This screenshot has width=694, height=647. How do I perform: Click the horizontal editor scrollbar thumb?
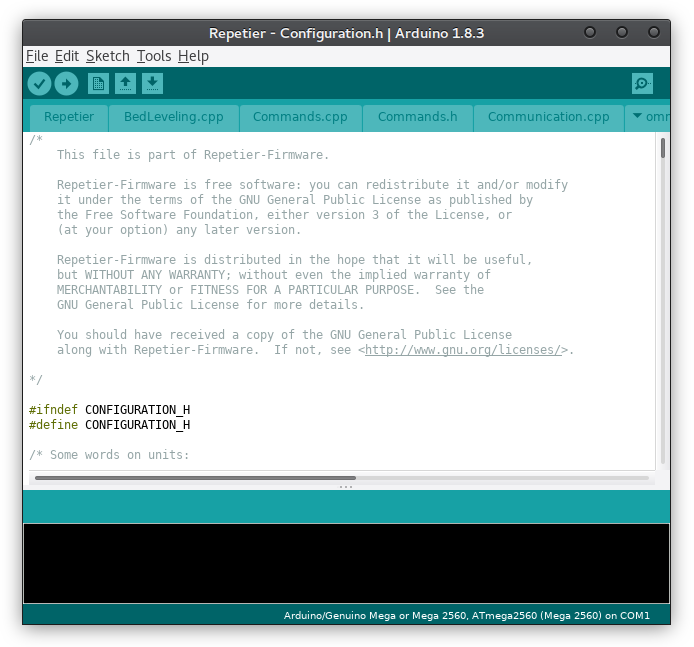click(x=195, y=478)
